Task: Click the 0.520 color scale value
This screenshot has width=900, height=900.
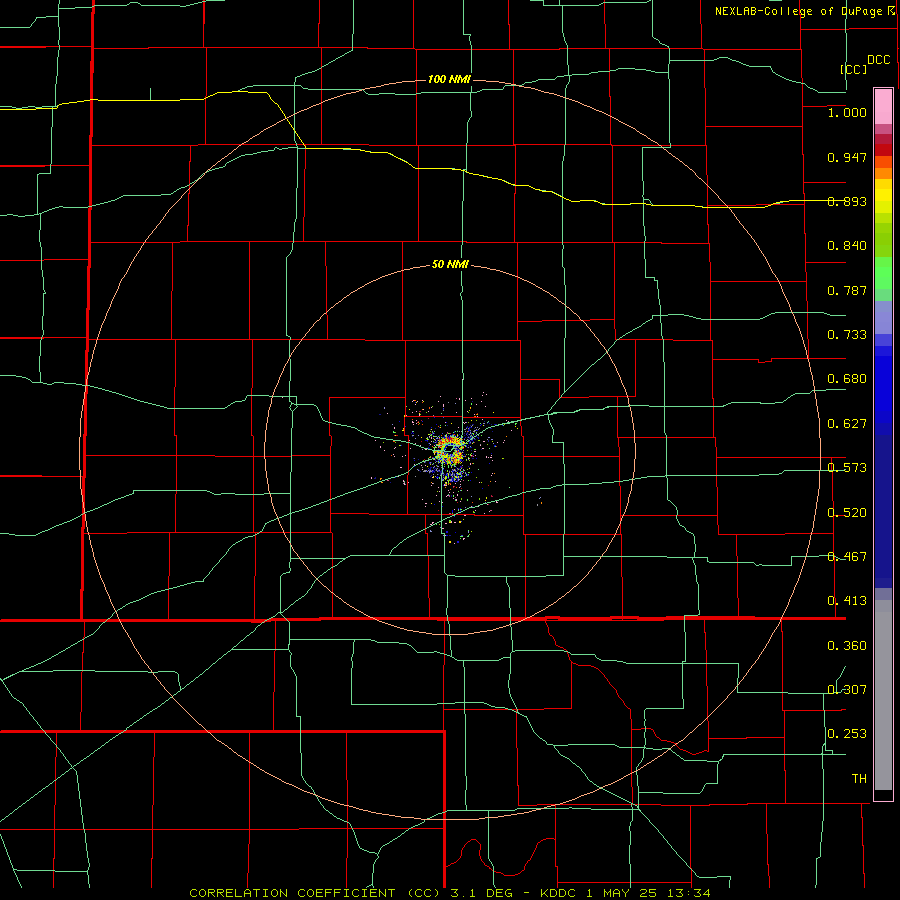Action: click(x=847, y=513)
